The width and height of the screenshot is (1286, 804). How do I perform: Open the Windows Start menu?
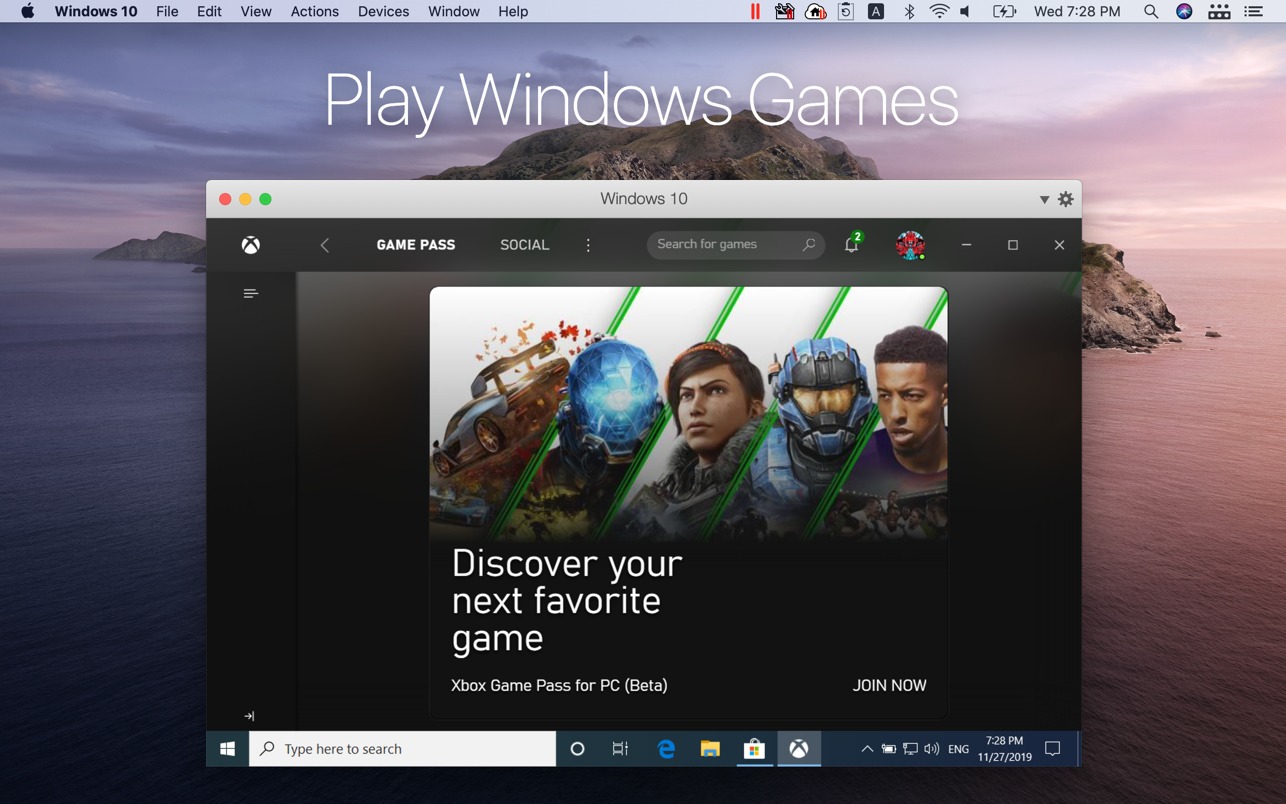point(228,749)
